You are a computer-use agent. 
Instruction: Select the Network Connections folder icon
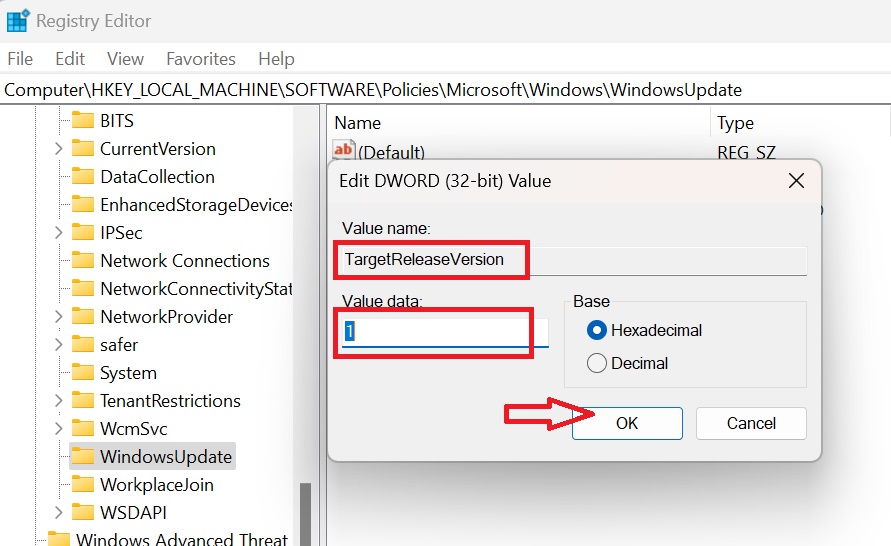click(x=83, y=260)
